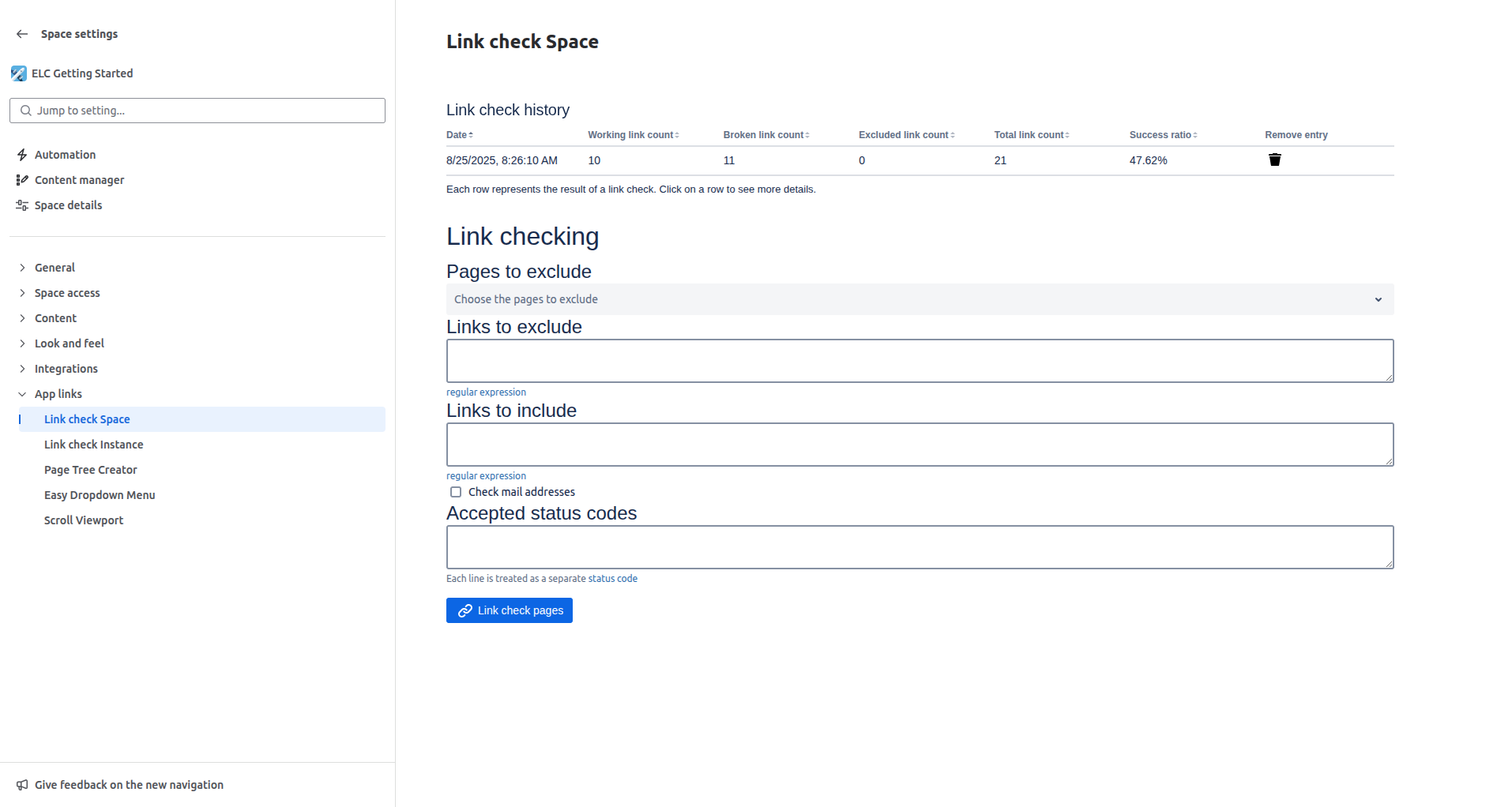Click the ELC Getting Started space icon
Screen dimensions: 1512x807
(x=19, y=73)
